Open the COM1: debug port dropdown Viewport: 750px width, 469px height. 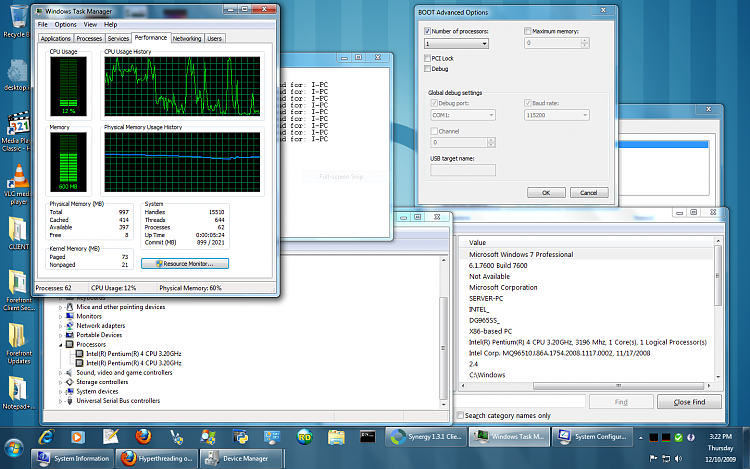[x=463, y=115]
